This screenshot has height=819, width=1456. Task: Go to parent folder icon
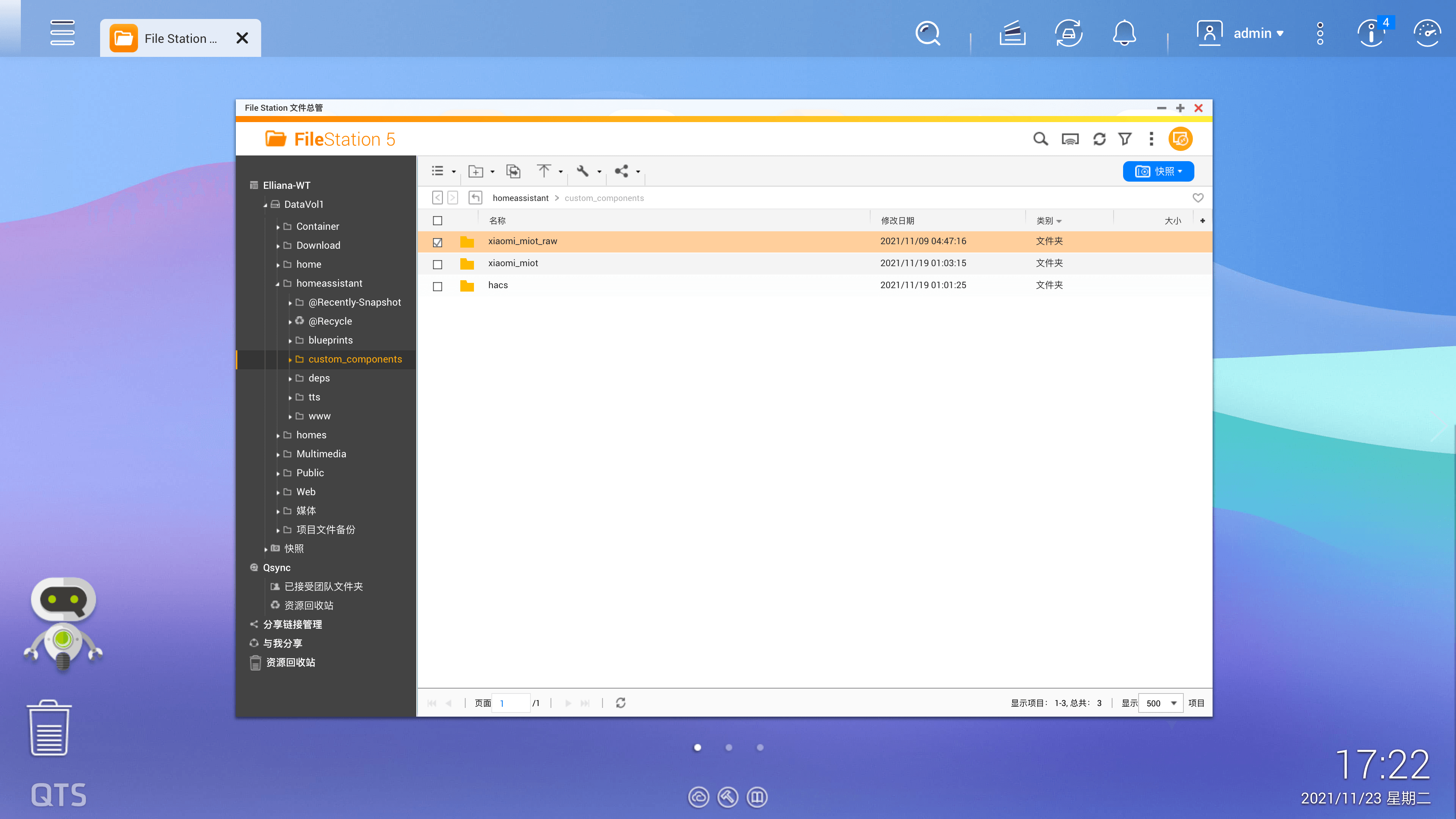pos(475,198)
